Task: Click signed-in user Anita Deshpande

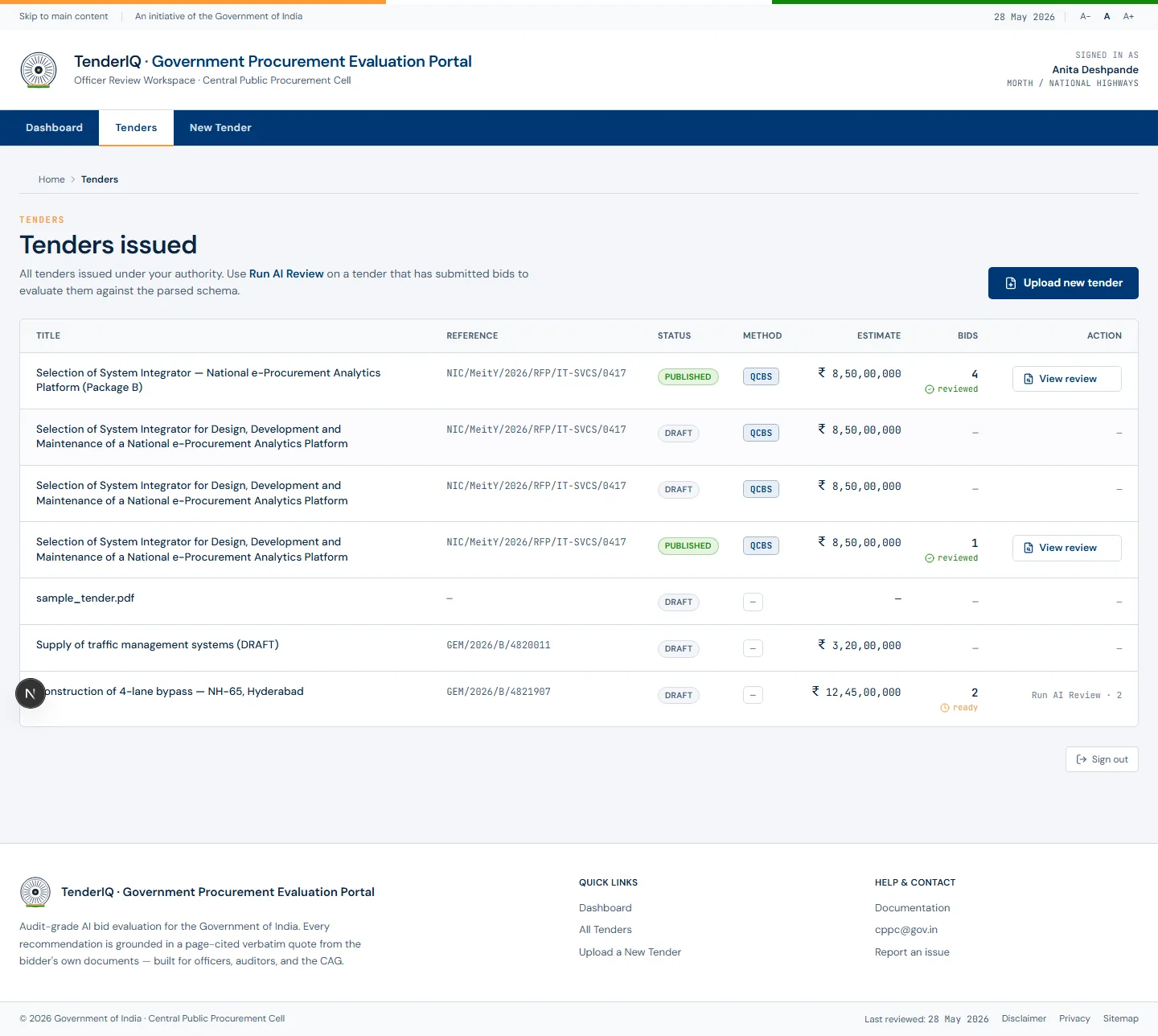Action: [1095, 70]
